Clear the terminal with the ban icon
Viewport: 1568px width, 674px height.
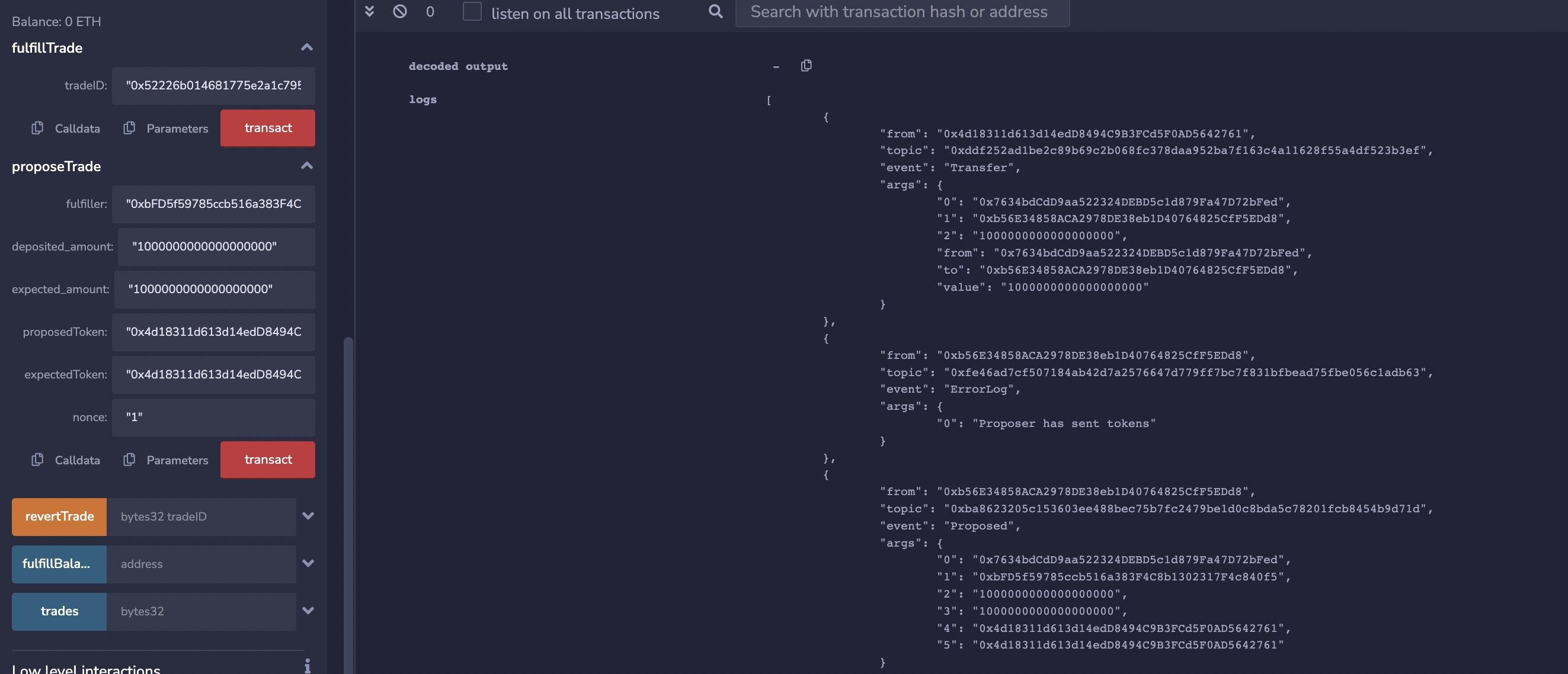click(400, 11)
